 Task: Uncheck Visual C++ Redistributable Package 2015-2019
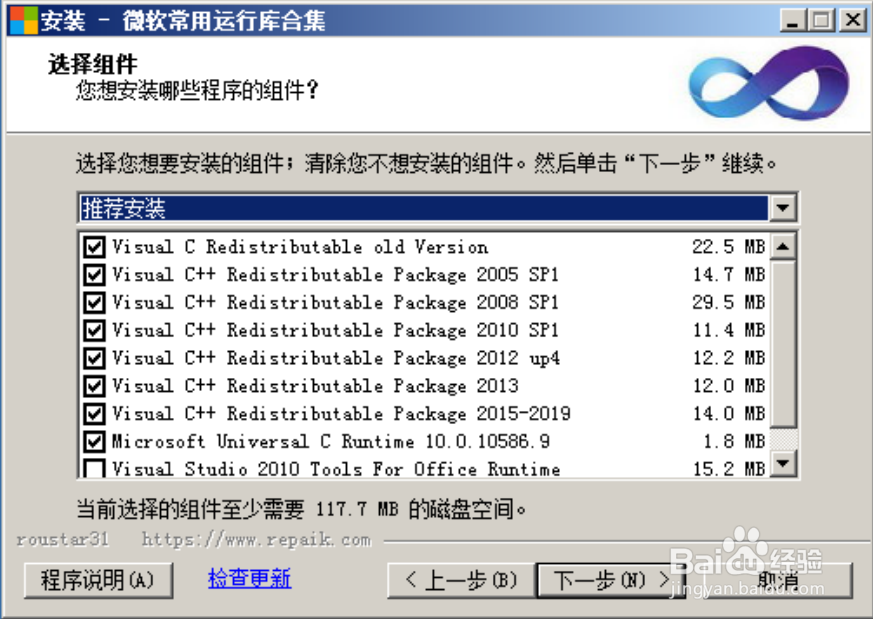(x=94, y=414)
